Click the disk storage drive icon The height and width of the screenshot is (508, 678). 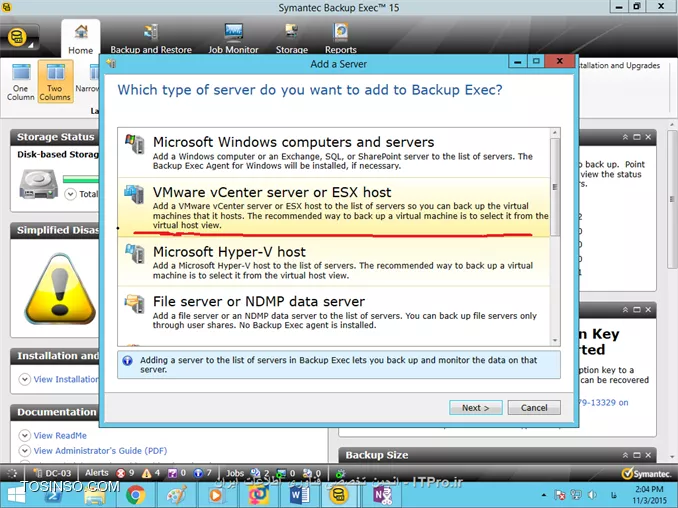coord(38,184)
